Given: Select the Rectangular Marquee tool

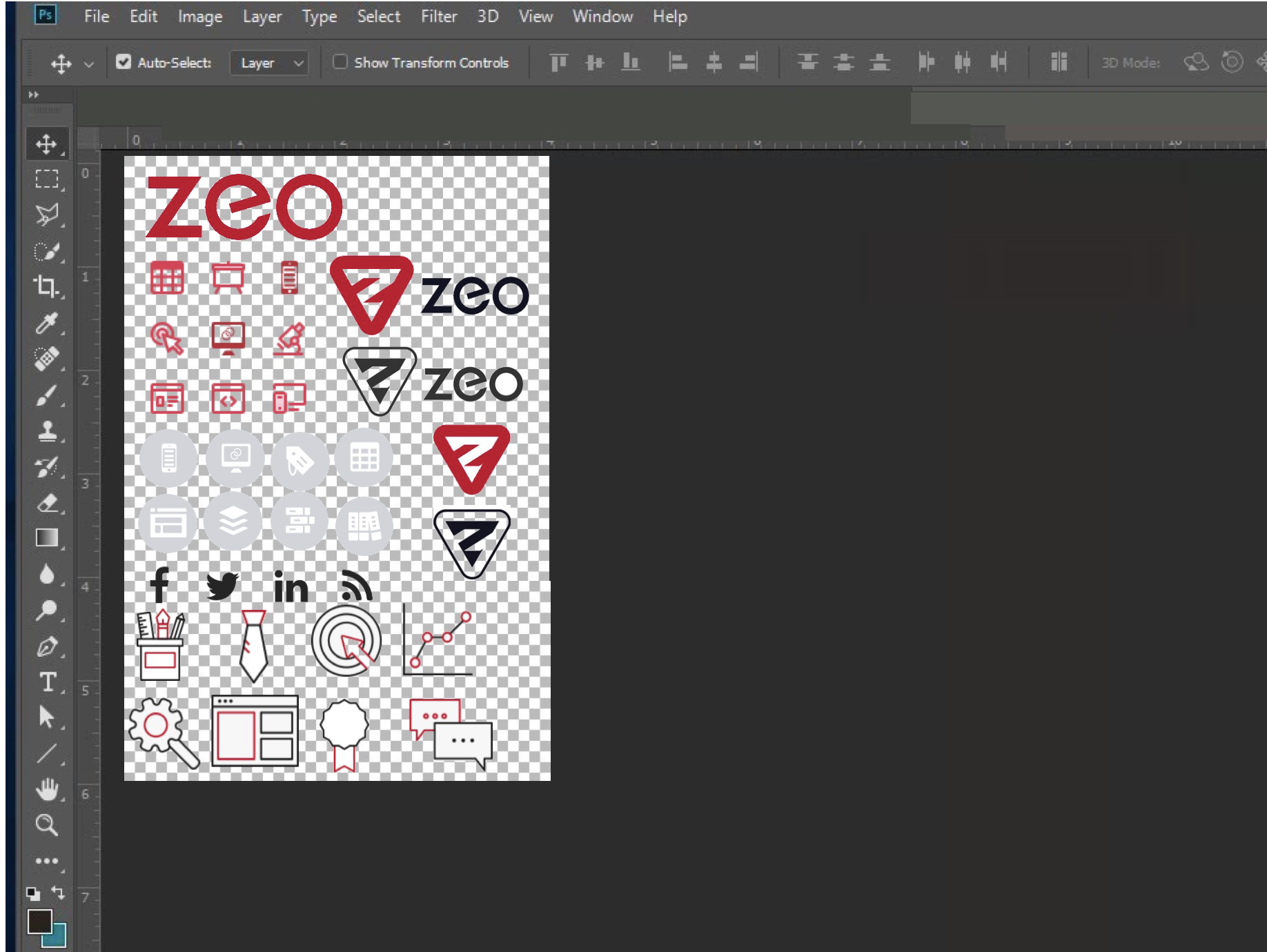Looking at the screenshot, I should tap(46, 179).
